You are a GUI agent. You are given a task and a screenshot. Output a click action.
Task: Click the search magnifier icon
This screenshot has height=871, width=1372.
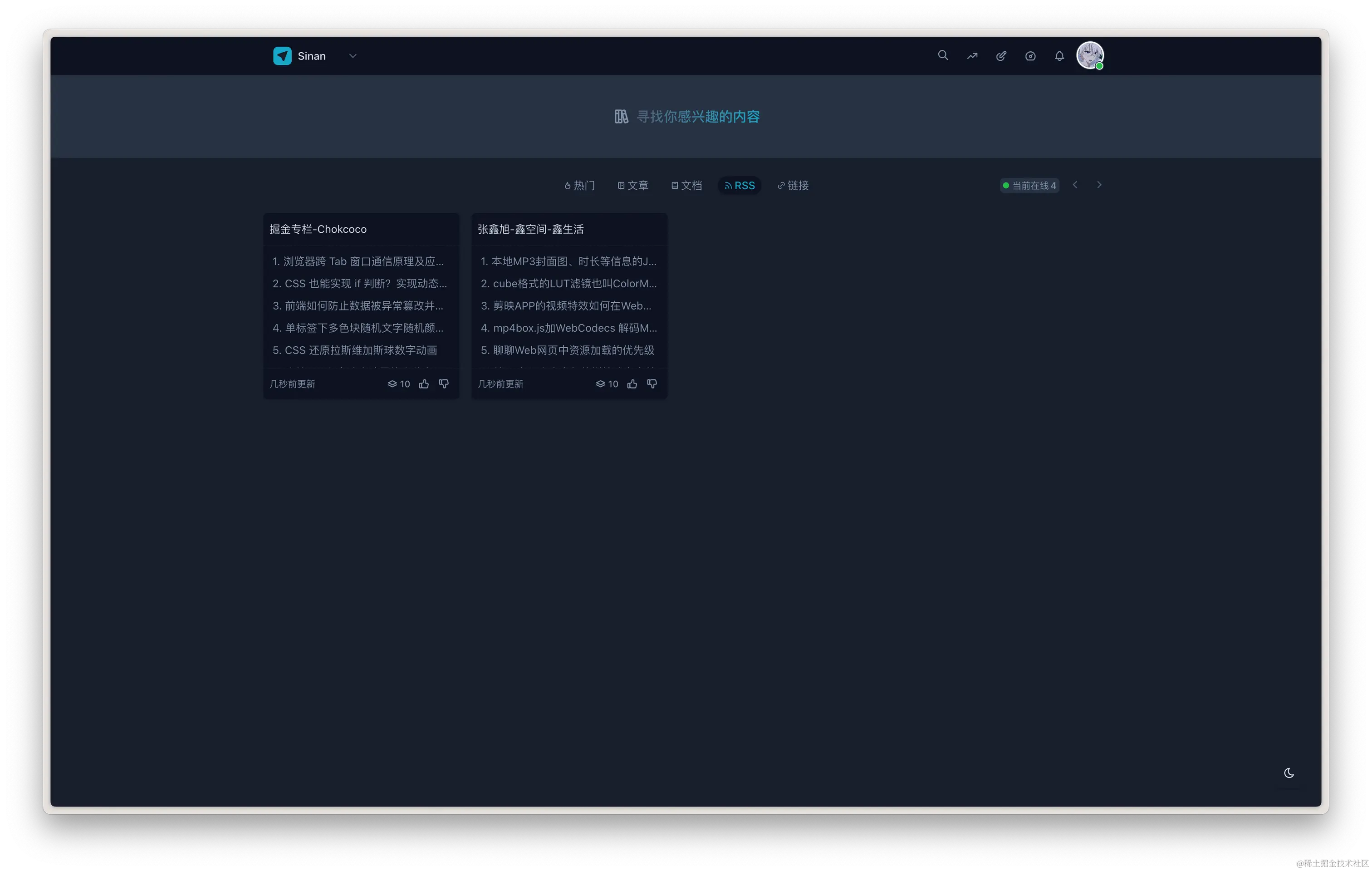[x=943, y=55]
